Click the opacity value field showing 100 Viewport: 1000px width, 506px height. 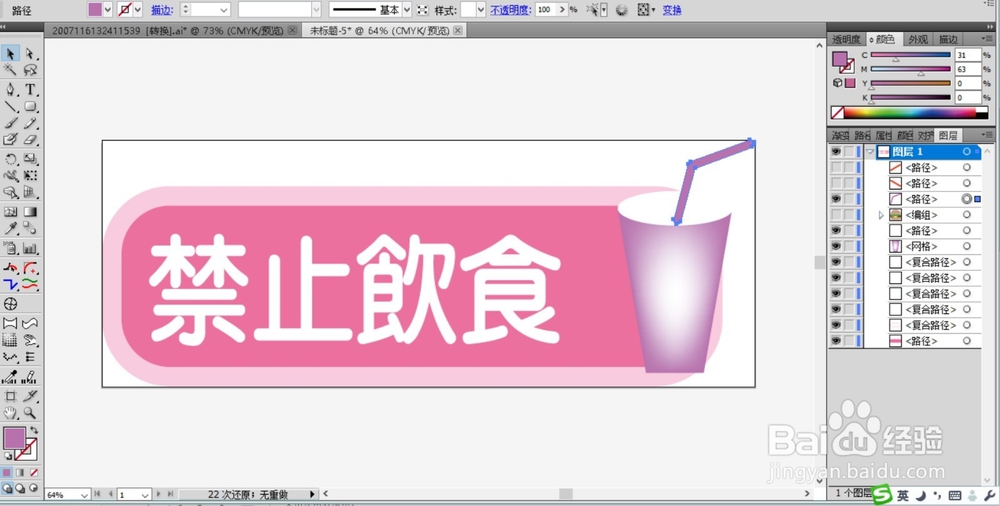[x=545, y=10]
